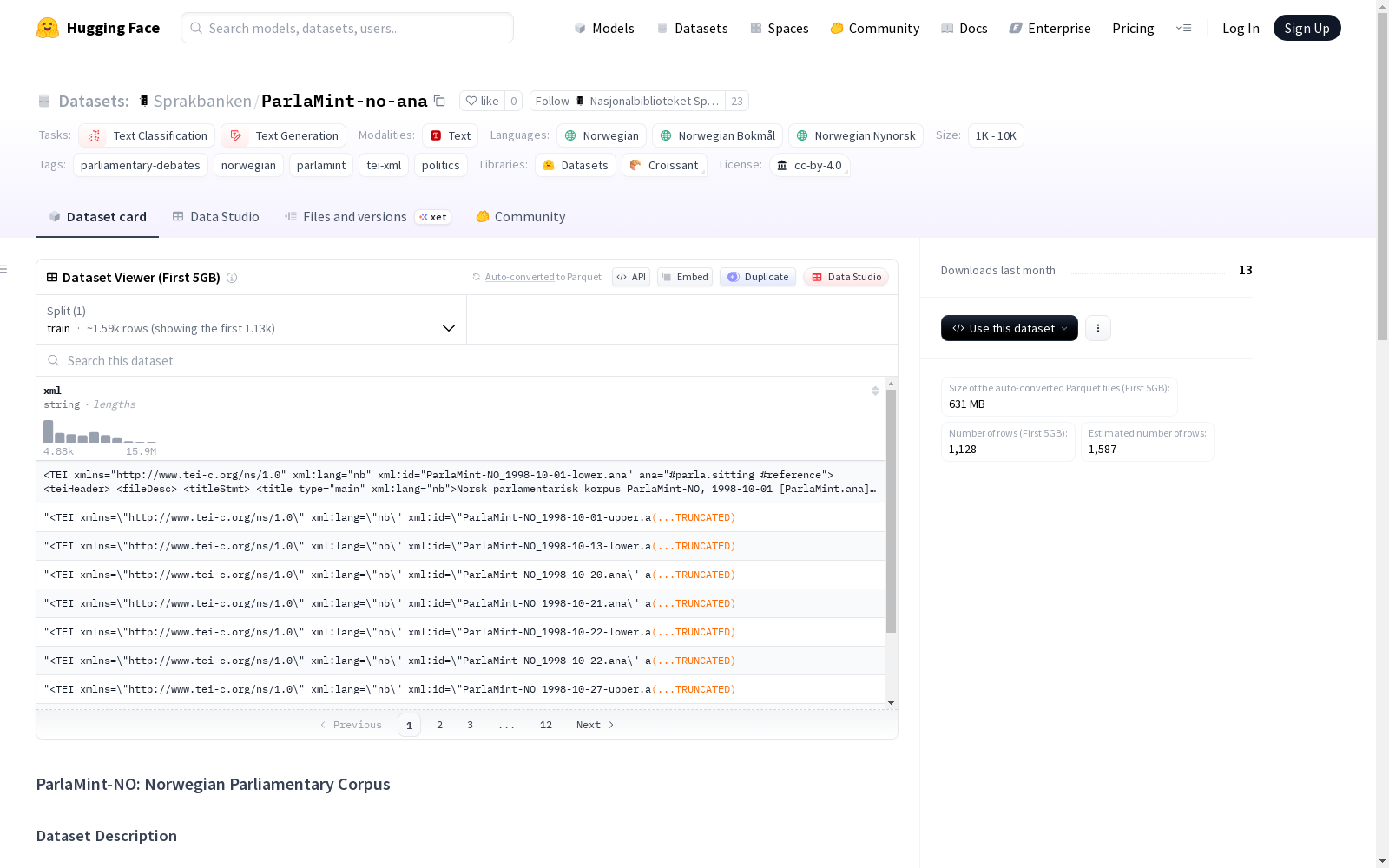This screenshot has width=1389, height=868.
Task: Open the left sidebar table of contents icon
Action: pyautogui.click(x=4, y=269)
